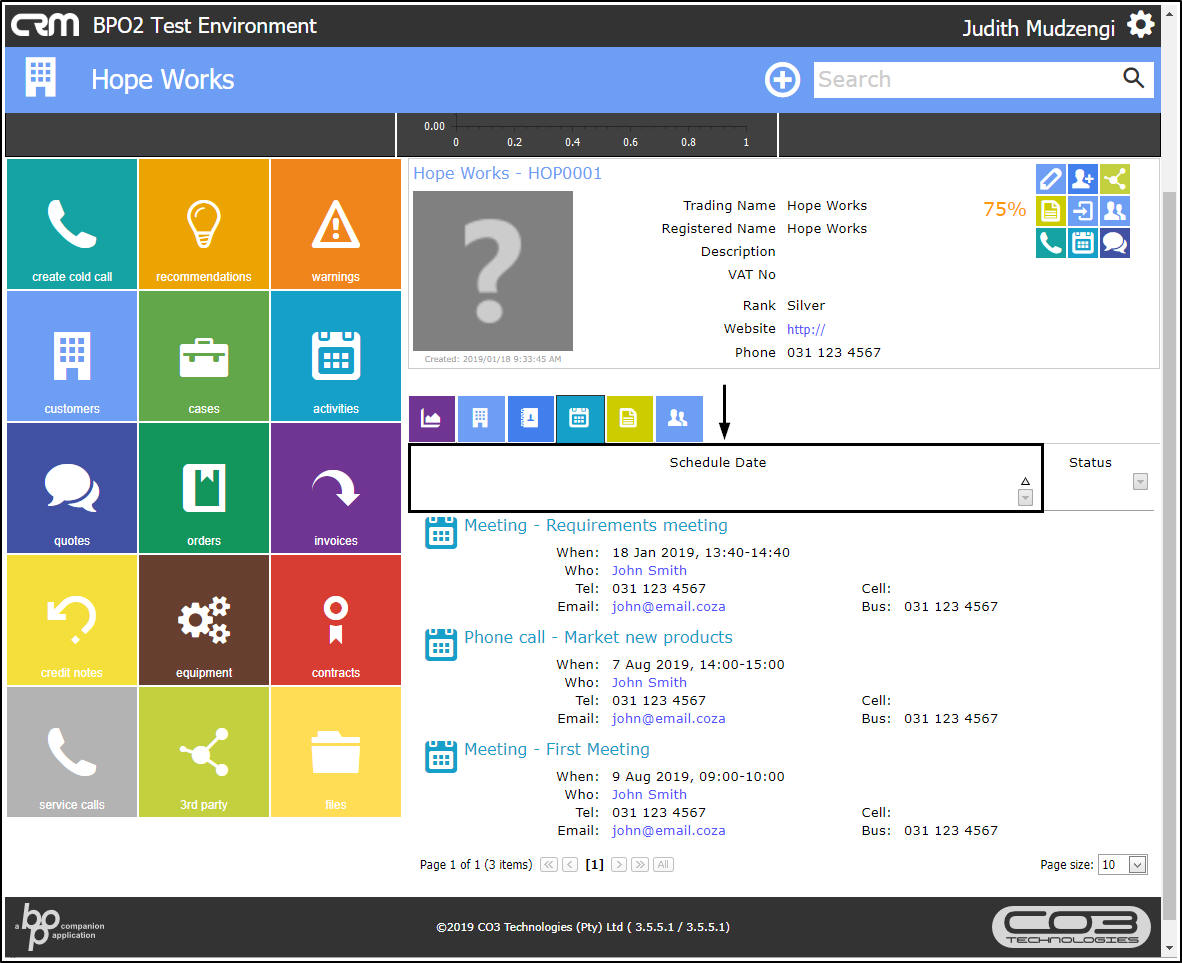The height and width of the screenshot is (963, 1182).
Task: Open the cases tile
Action: pyautogui.click(x=204, y=356)
